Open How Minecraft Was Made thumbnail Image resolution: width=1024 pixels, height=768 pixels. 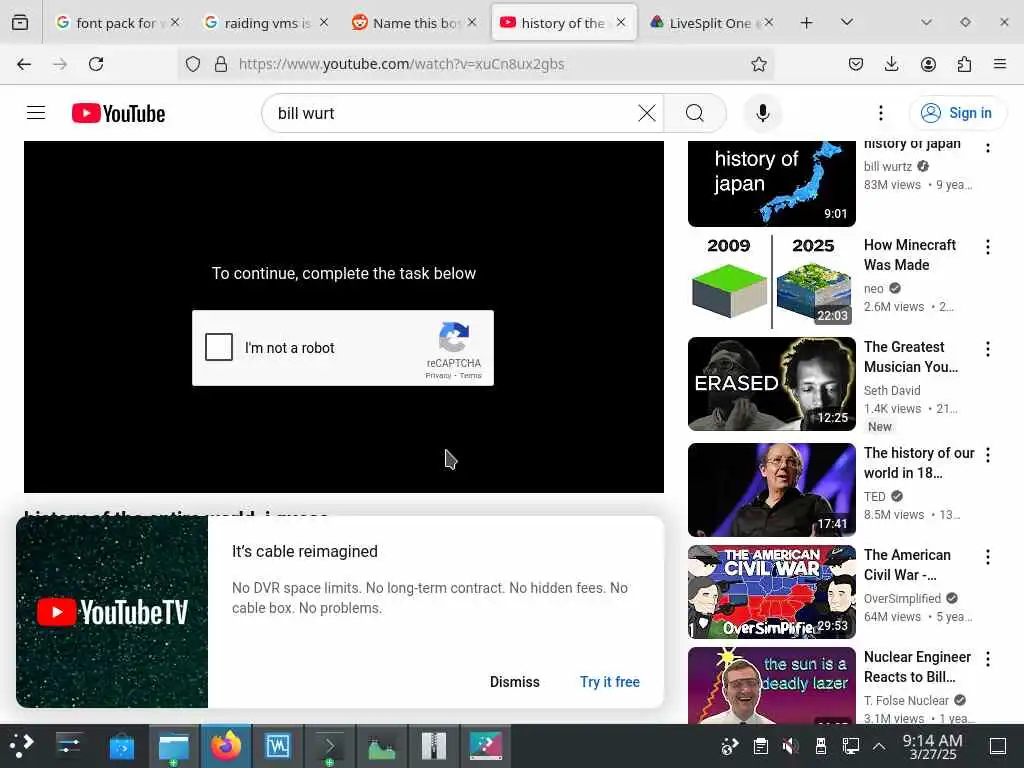coord(771,281)
